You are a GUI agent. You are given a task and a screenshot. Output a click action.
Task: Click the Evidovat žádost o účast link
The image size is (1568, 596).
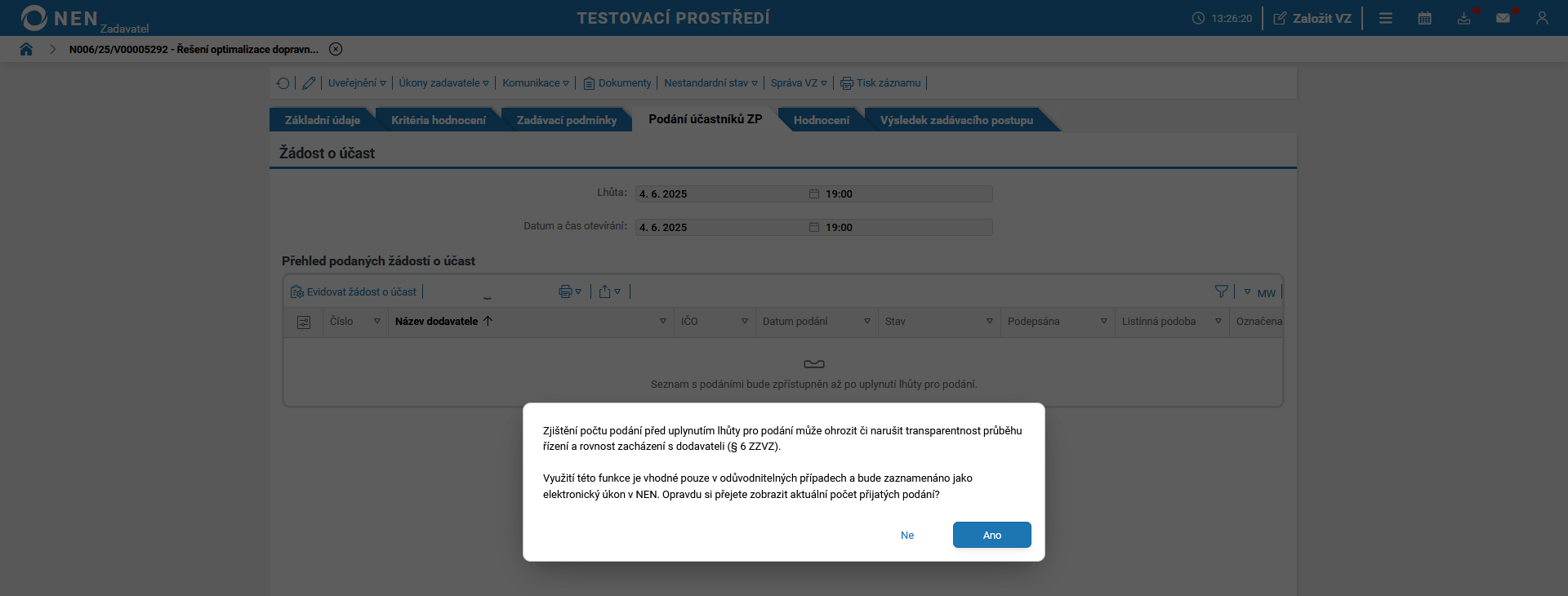coord(353,291)
